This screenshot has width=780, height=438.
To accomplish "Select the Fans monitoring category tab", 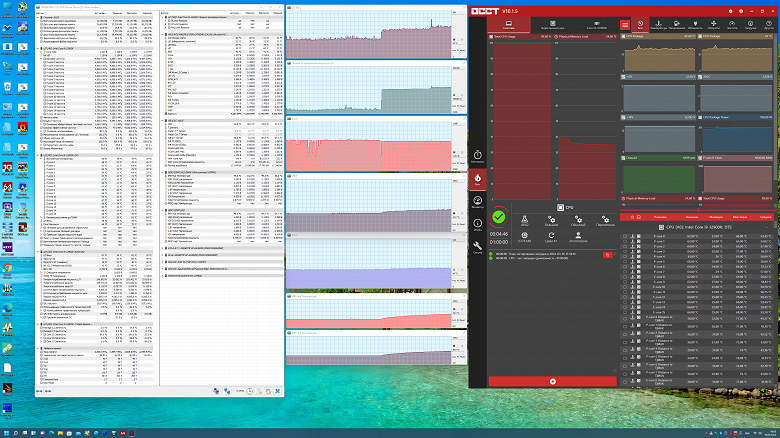I will point(713,25).
